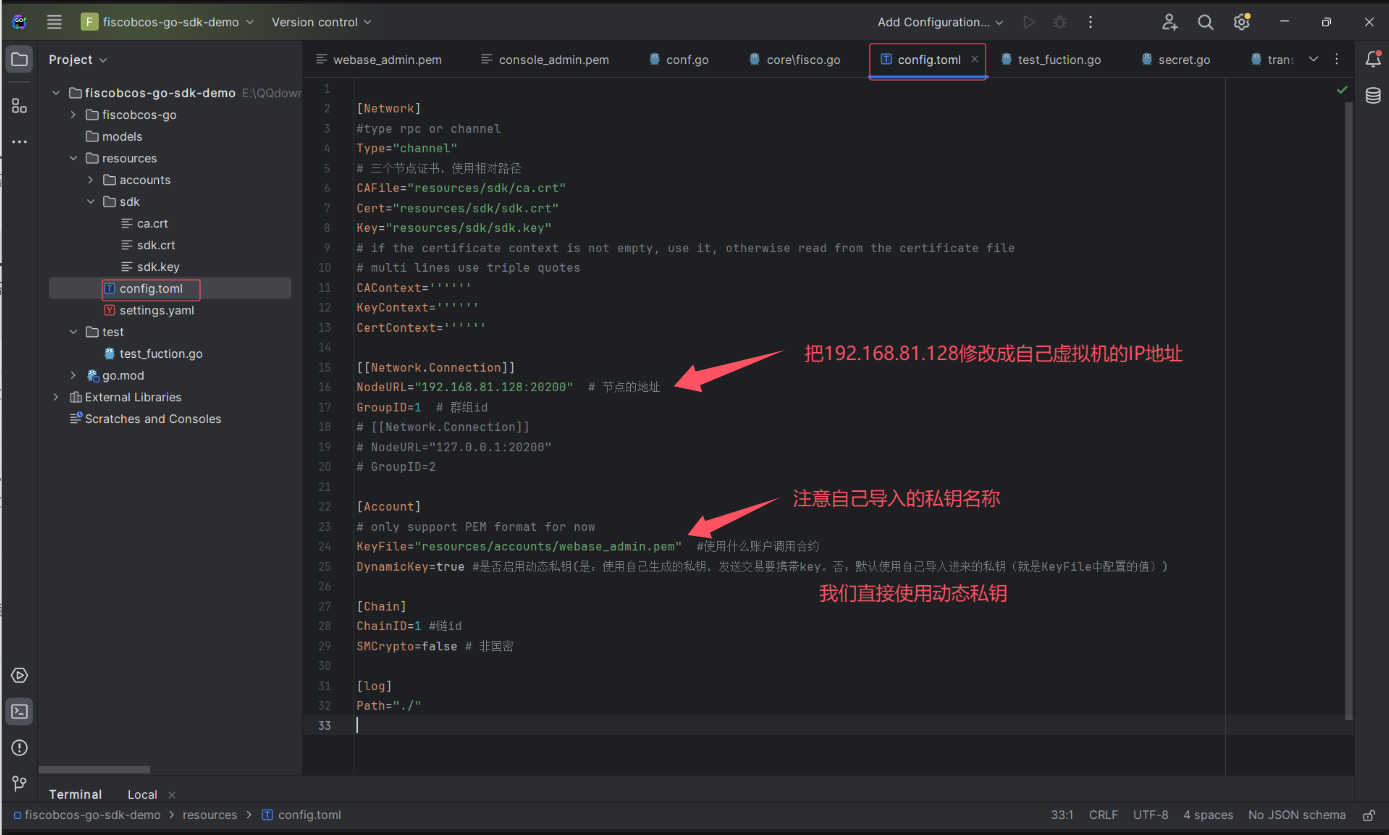
Task: Open the Code With Me icon
Action: 1170,22
